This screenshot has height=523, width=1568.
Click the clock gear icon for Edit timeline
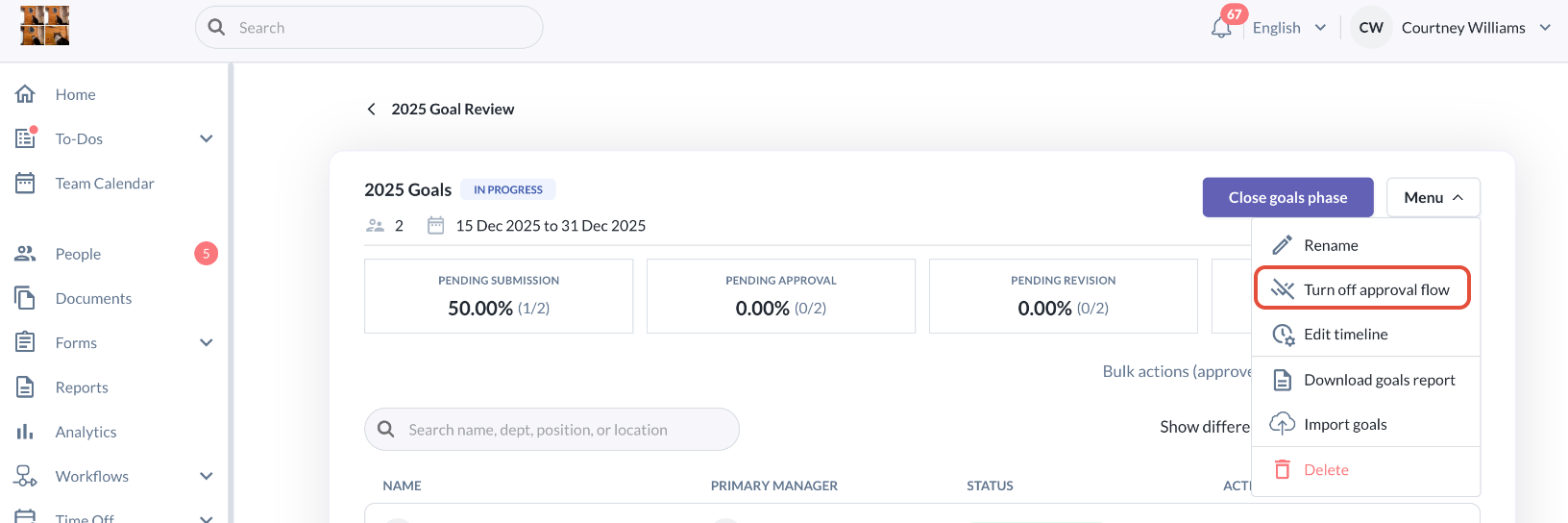[1283, 335]
